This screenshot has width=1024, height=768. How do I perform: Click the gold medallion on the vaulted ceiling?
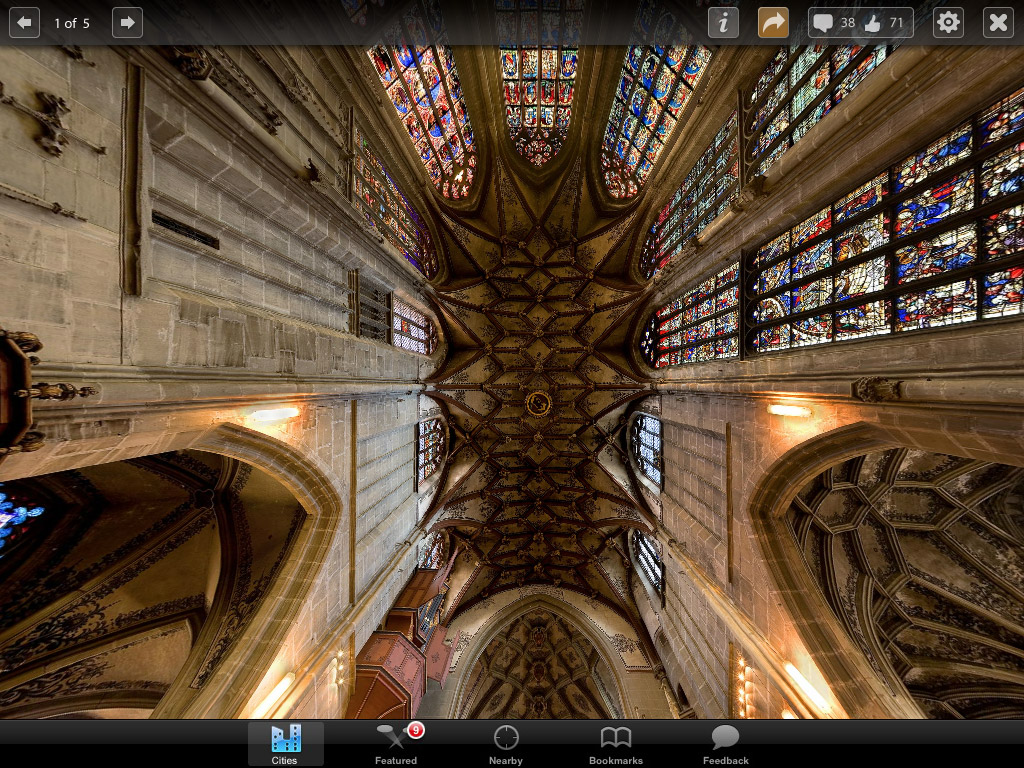point(538,403)
